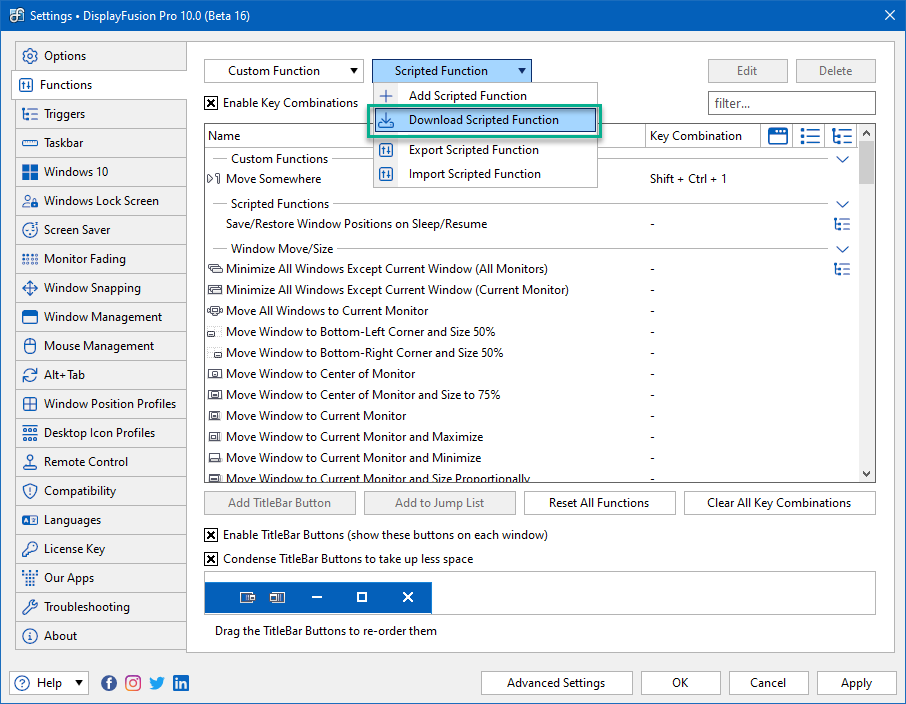Switch to grouped tree view icon
Image resolution: width=906 pixels, height=704 pixels.
[842, 136]
